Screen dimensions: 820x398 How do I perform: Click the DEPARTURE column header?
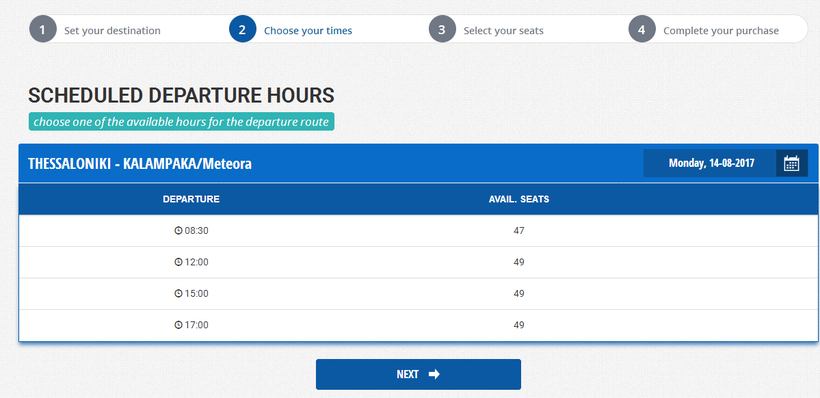[191, 199]
